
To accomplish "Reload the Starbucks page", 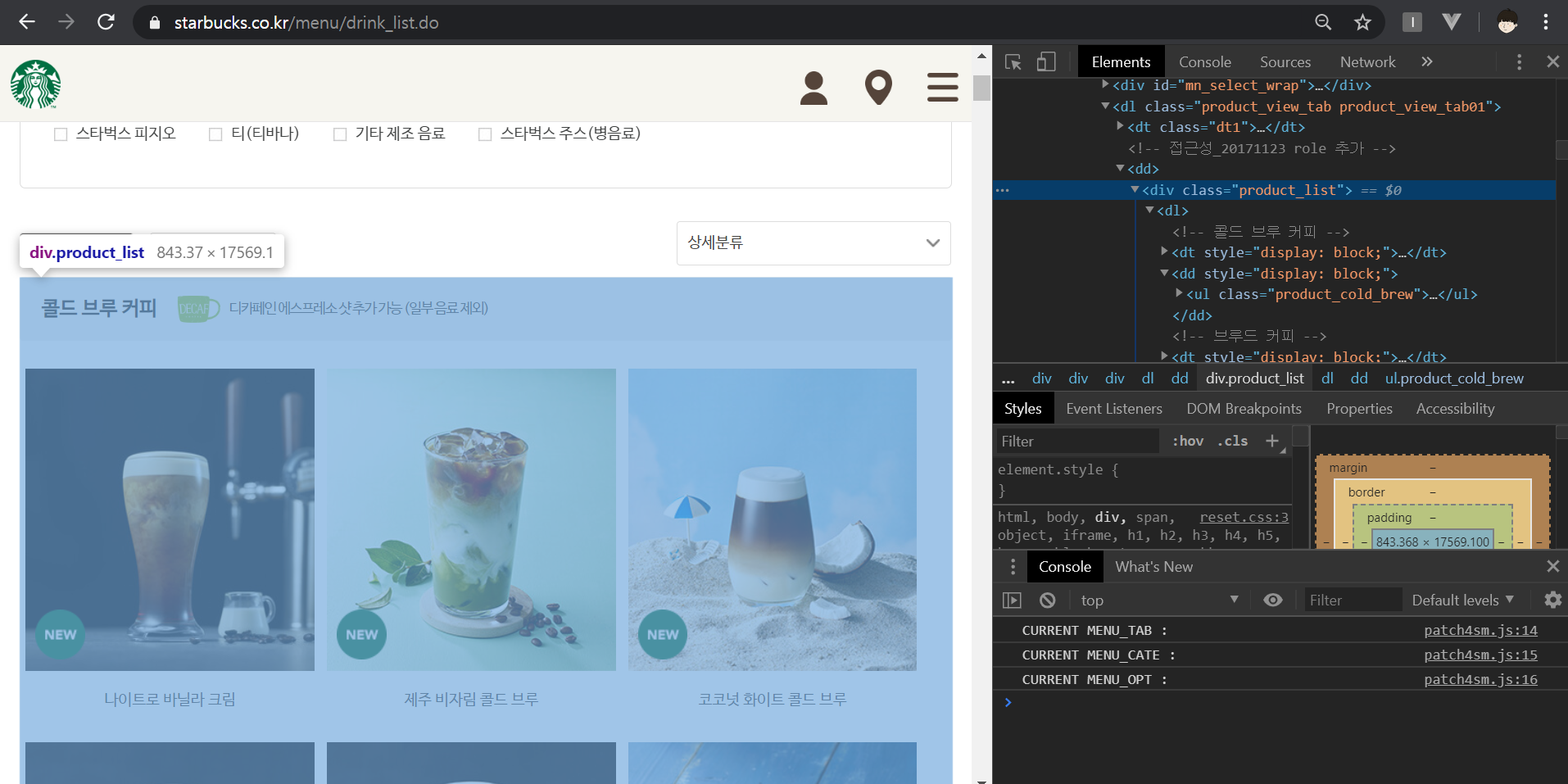I will click(106, 22).
